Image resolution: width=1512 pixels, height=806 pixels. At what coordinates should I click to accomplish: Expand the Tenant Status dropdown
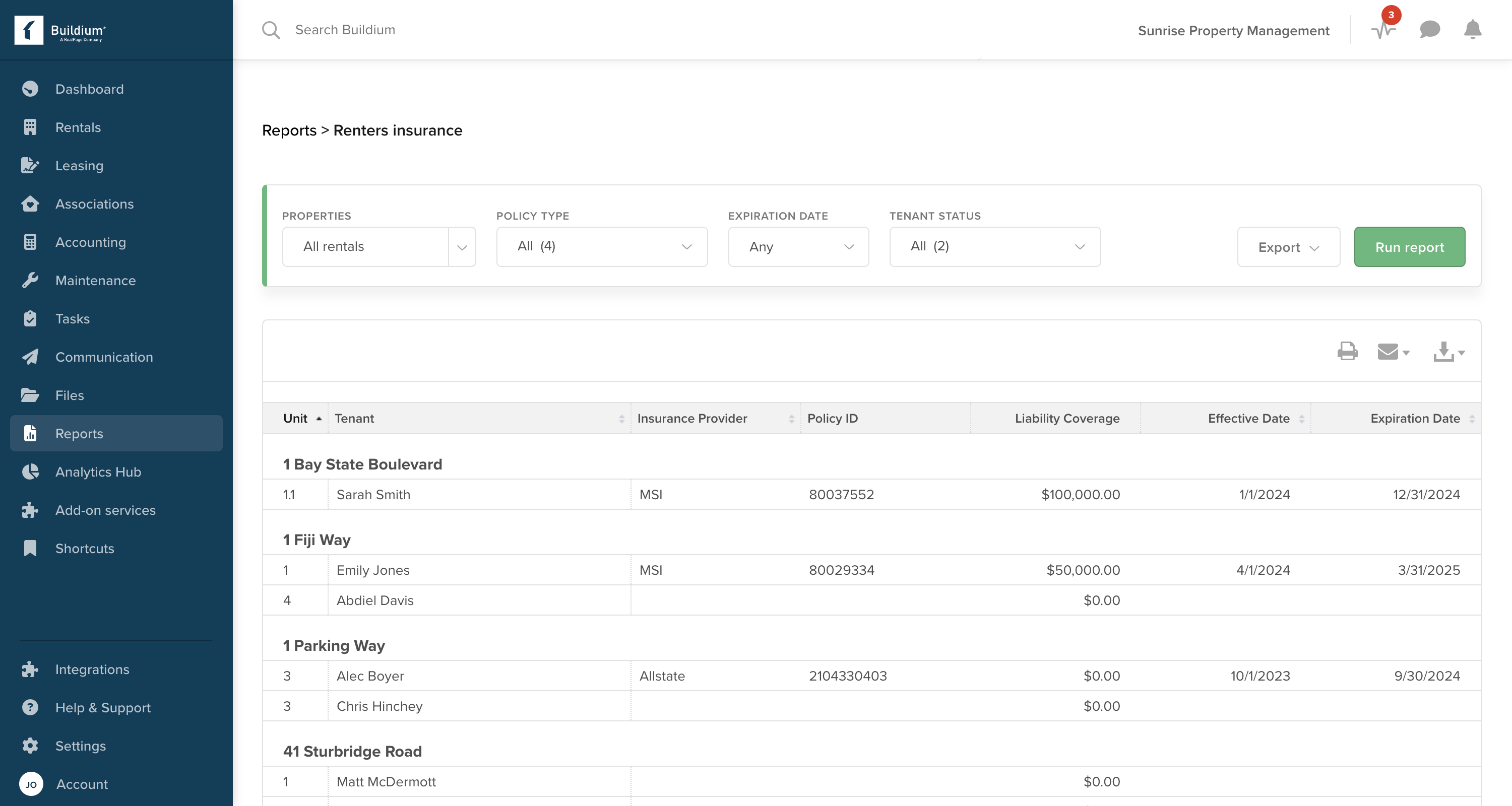(x=994, y=247)
